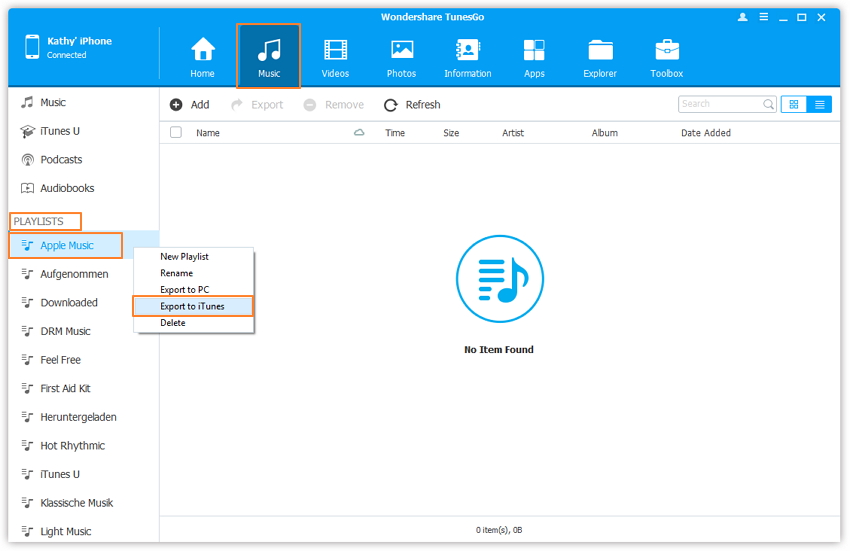Click the search magnifier icon
850x551 pixels.
(768, 104)
